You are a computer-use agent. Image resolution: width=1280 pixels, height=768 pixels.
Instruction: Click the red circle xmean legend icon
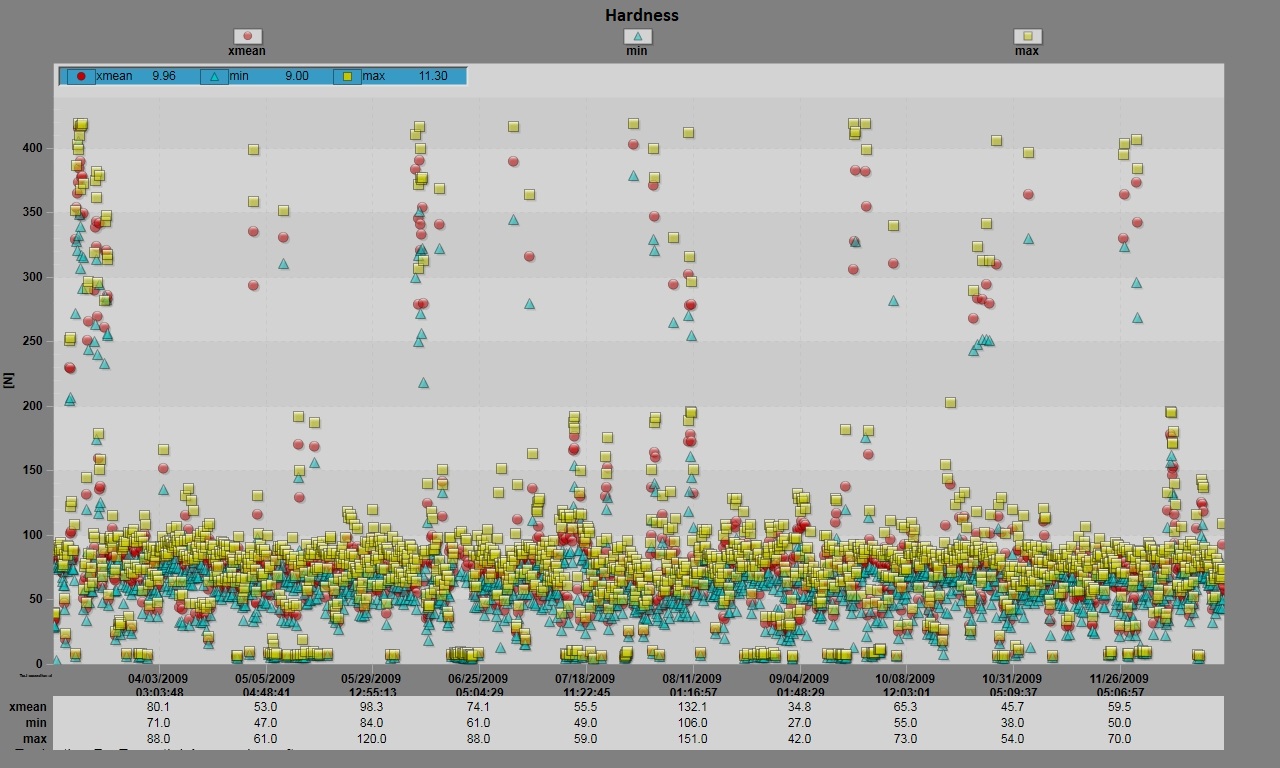point(81,76)
